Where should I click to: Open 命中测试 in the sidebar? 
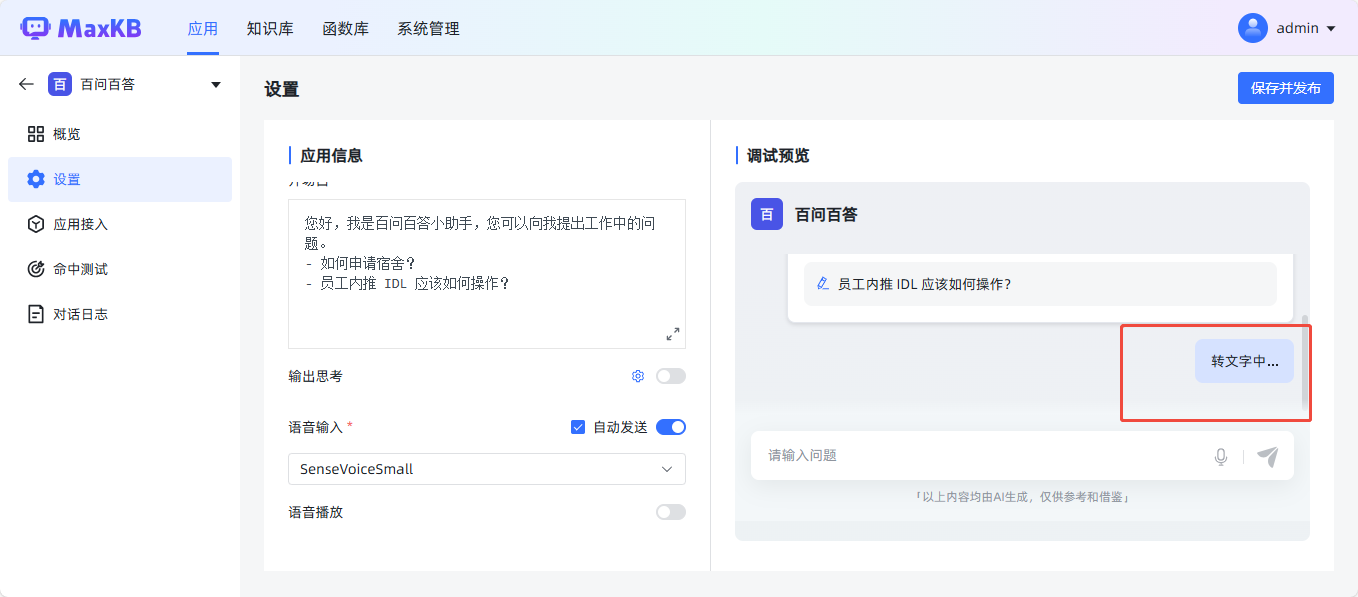[80, 269]
